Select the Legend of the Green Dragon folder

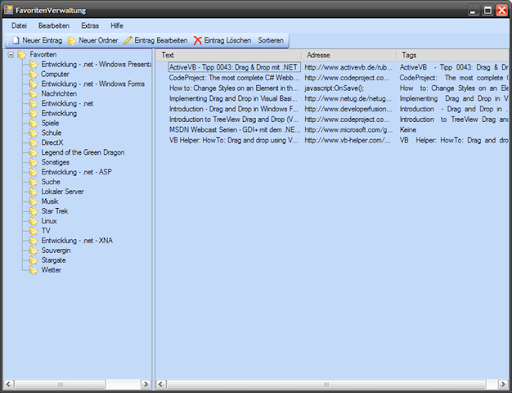tap(83, 153)
